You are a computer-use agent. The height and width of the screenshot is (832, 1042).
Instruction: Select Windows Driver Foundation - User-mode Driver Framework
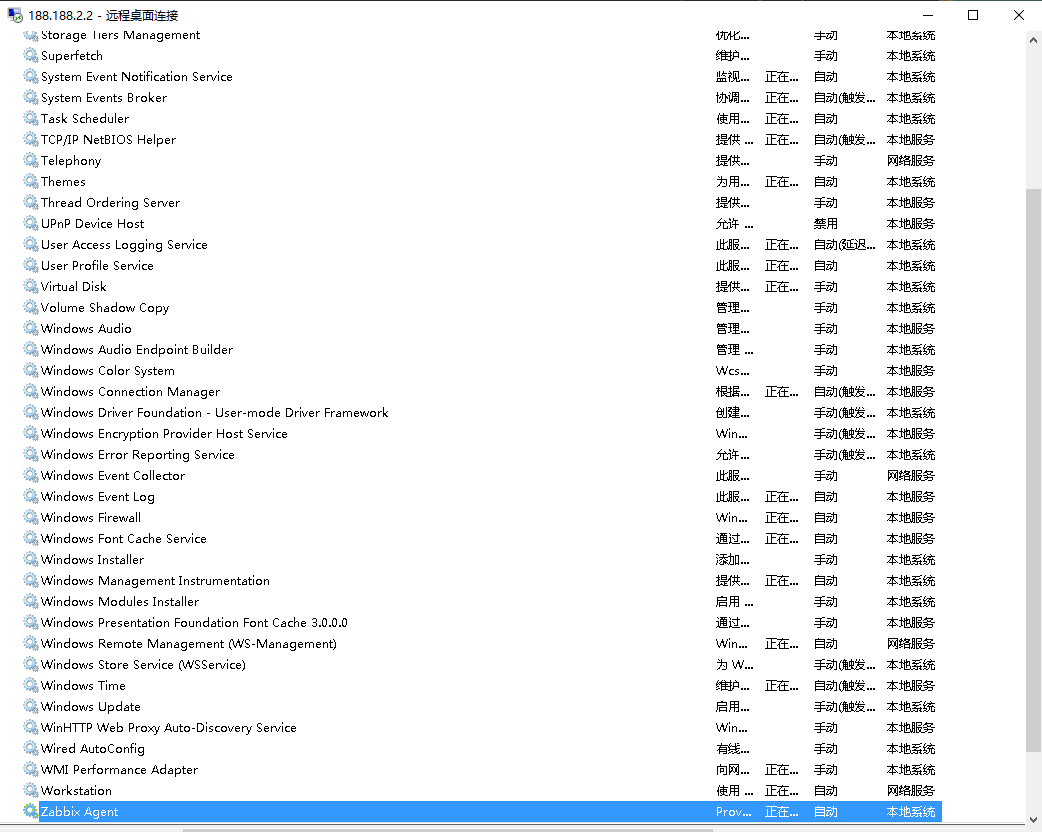pyautogui.click(x=215, y=413)
